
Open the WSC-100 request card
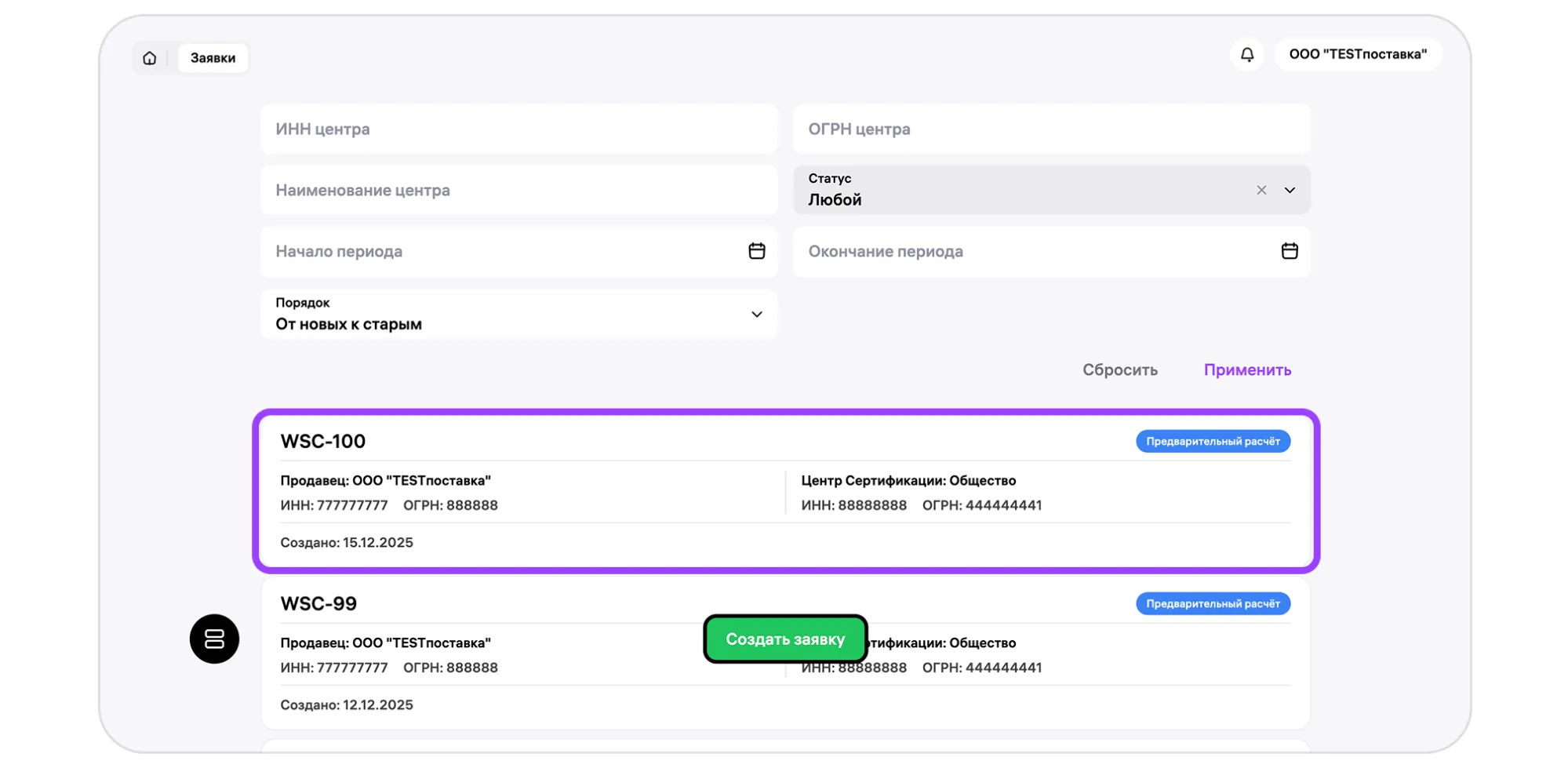(785, 492)
